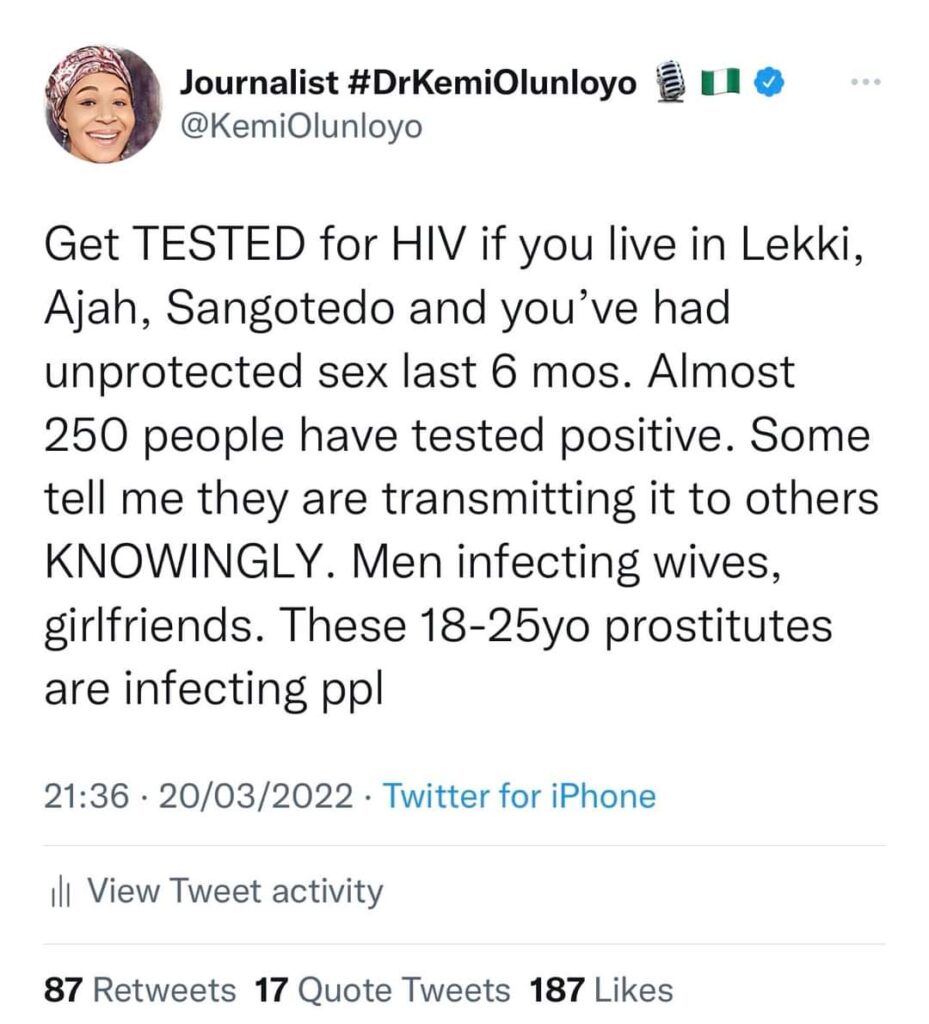Click the word TESTED in tweet
The width and height of the screenshot is (929, 1024).
pyautogui.click(x=220, y=245)
